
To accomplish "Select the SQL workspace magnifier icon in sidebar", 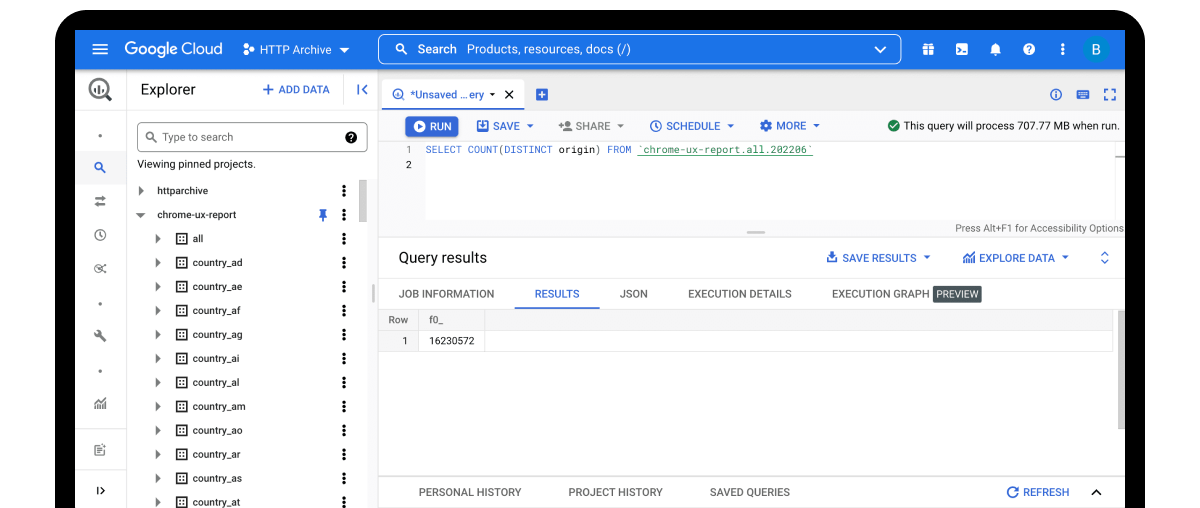I will 100,168.
